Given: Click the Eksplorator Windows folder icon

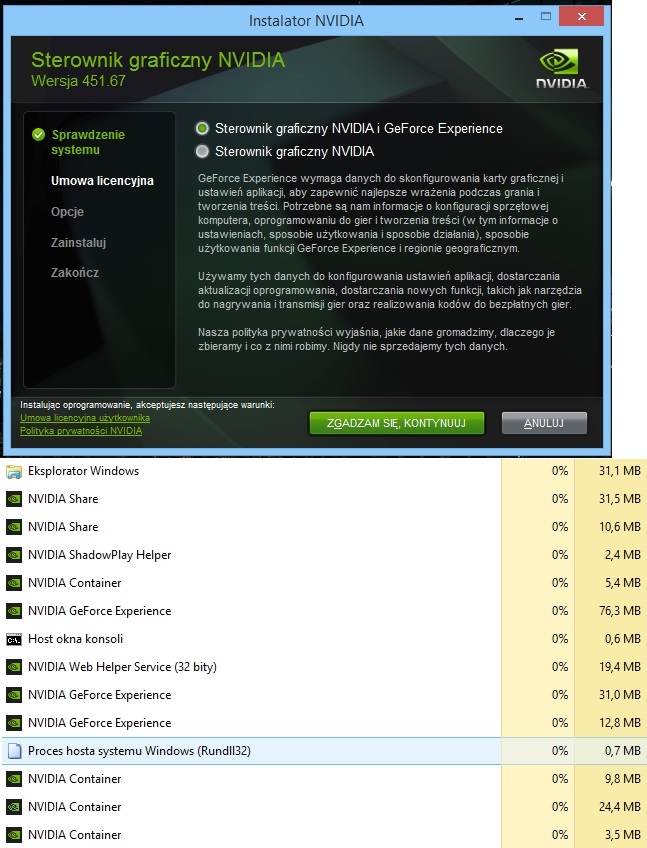Looking at the screenshot, I should (14, 471).
